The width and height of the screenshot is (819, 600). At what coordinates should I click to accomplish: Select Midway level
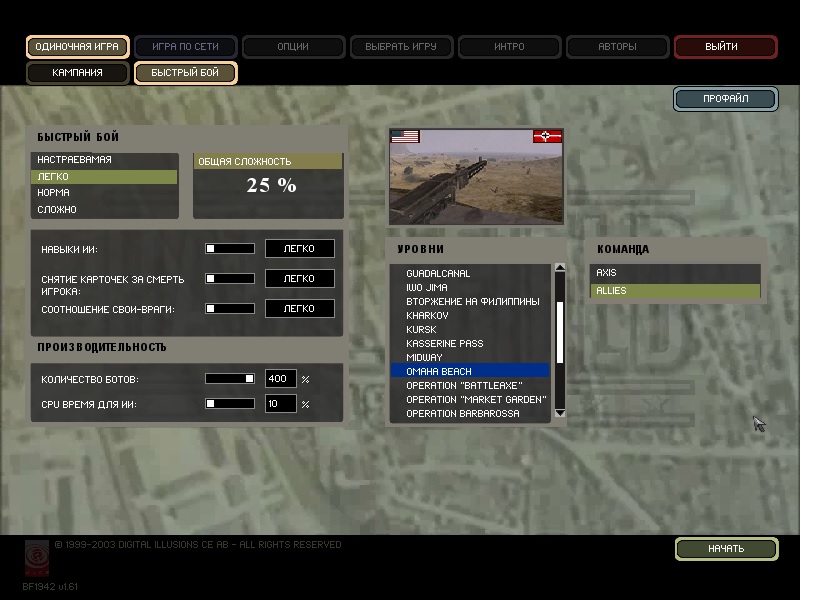tap(470, 358)
